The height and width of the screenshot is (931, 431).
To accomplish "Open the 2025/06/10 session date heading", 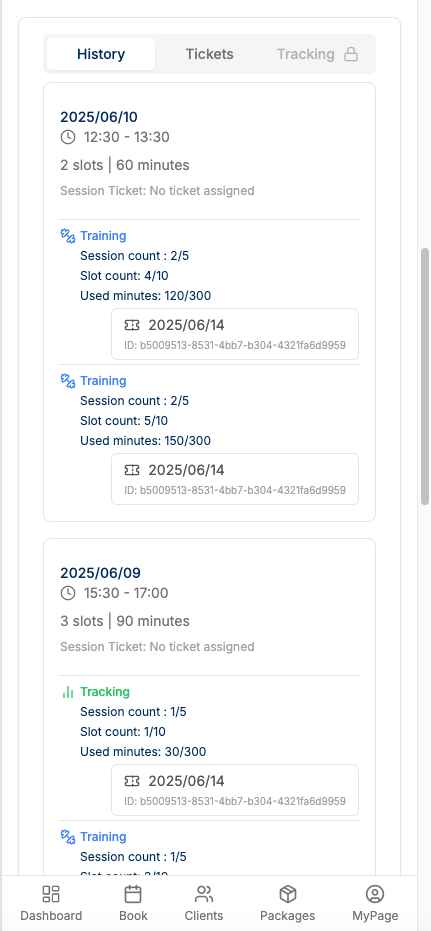I will (x=99, y=117).
